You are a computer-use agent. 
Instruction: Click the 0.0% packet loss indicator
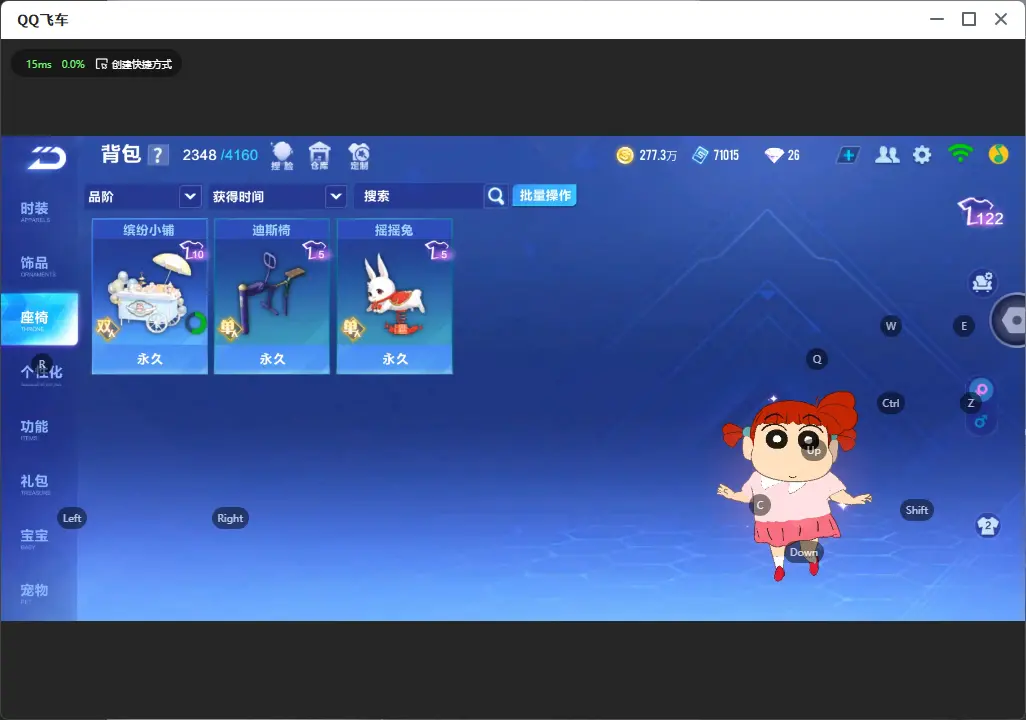(x=73, y=64)
